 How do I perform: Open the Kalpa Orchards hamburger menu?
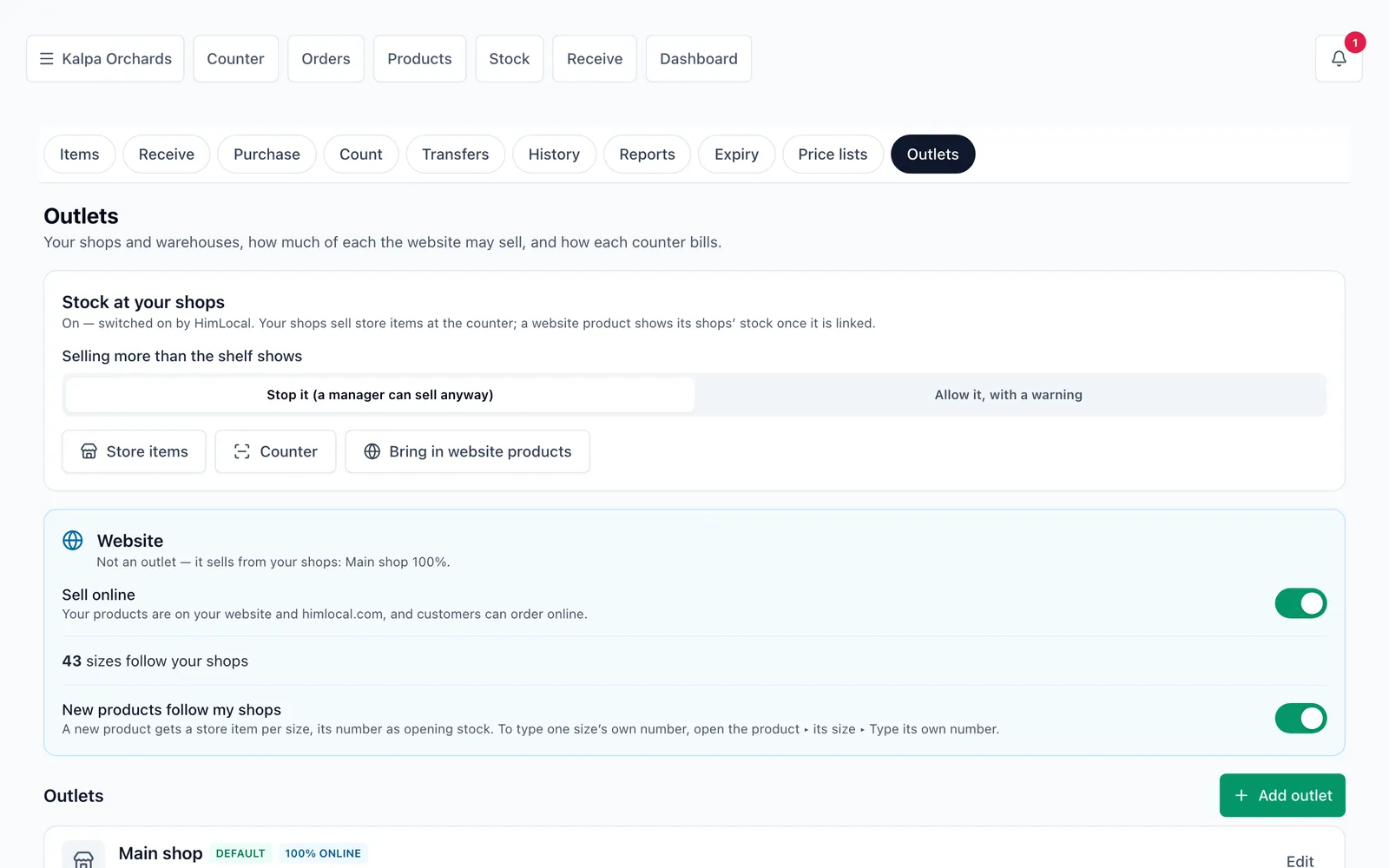(105, 59)
